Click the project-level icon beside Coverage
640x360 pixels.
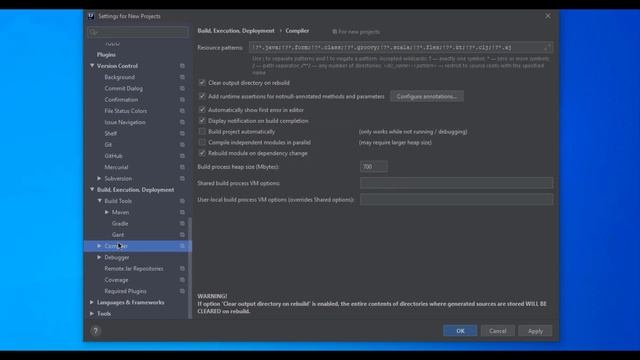(182, 280)
